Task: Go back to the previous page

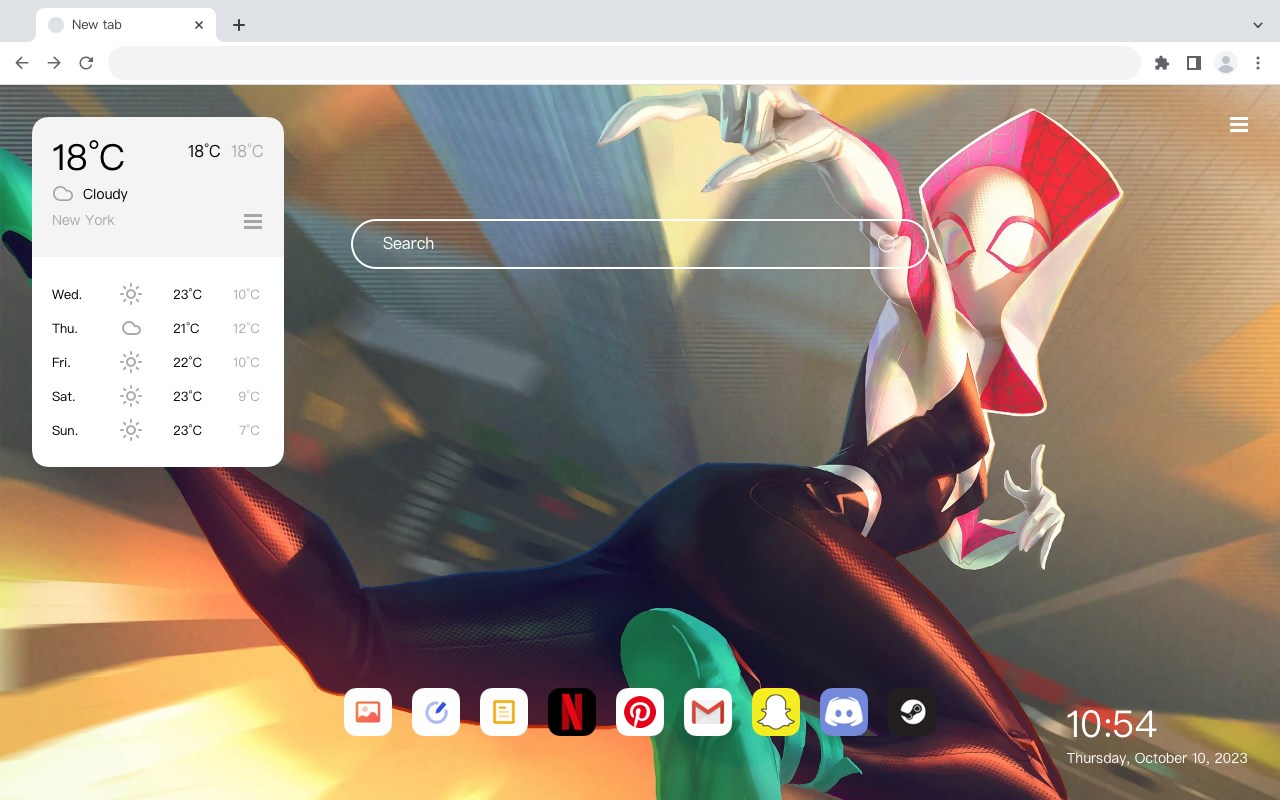Action: 22,63
